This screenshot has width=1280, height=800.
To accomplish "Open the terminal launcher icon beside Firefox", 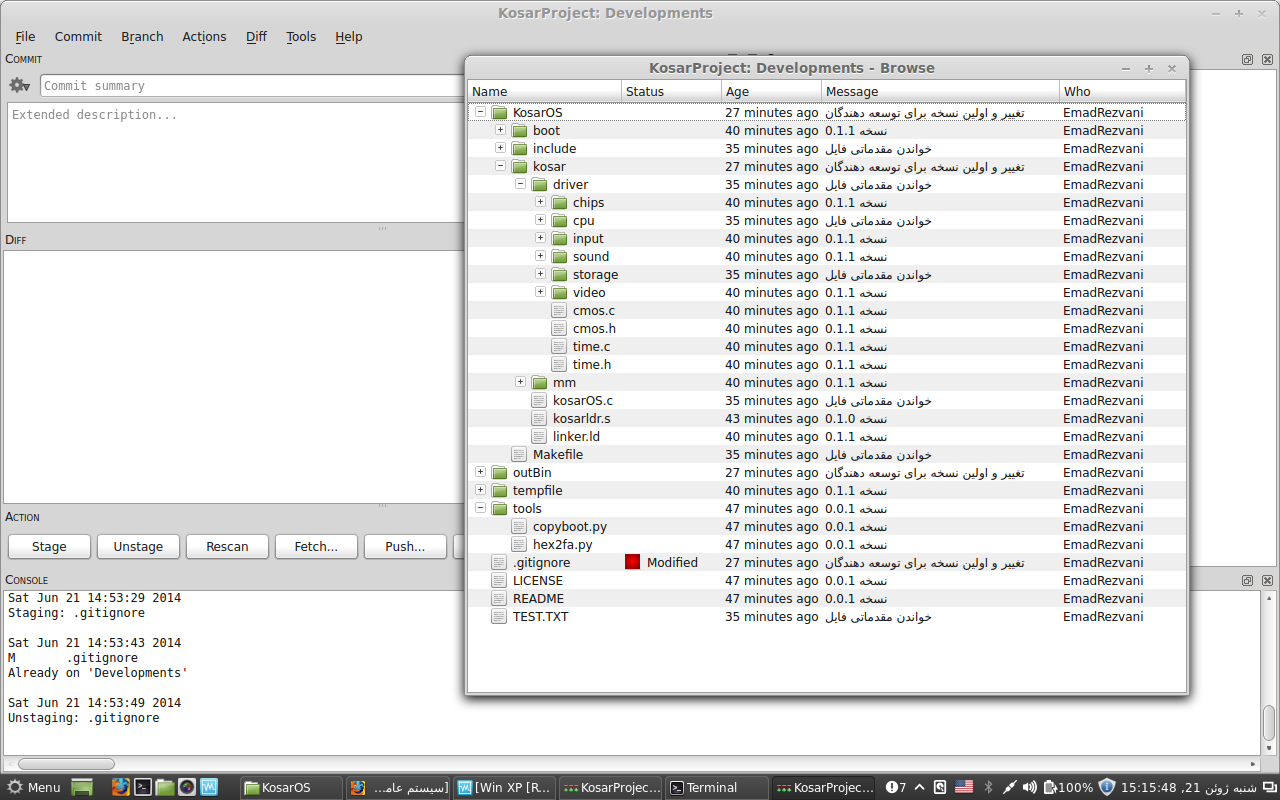I will coord(143,787).
